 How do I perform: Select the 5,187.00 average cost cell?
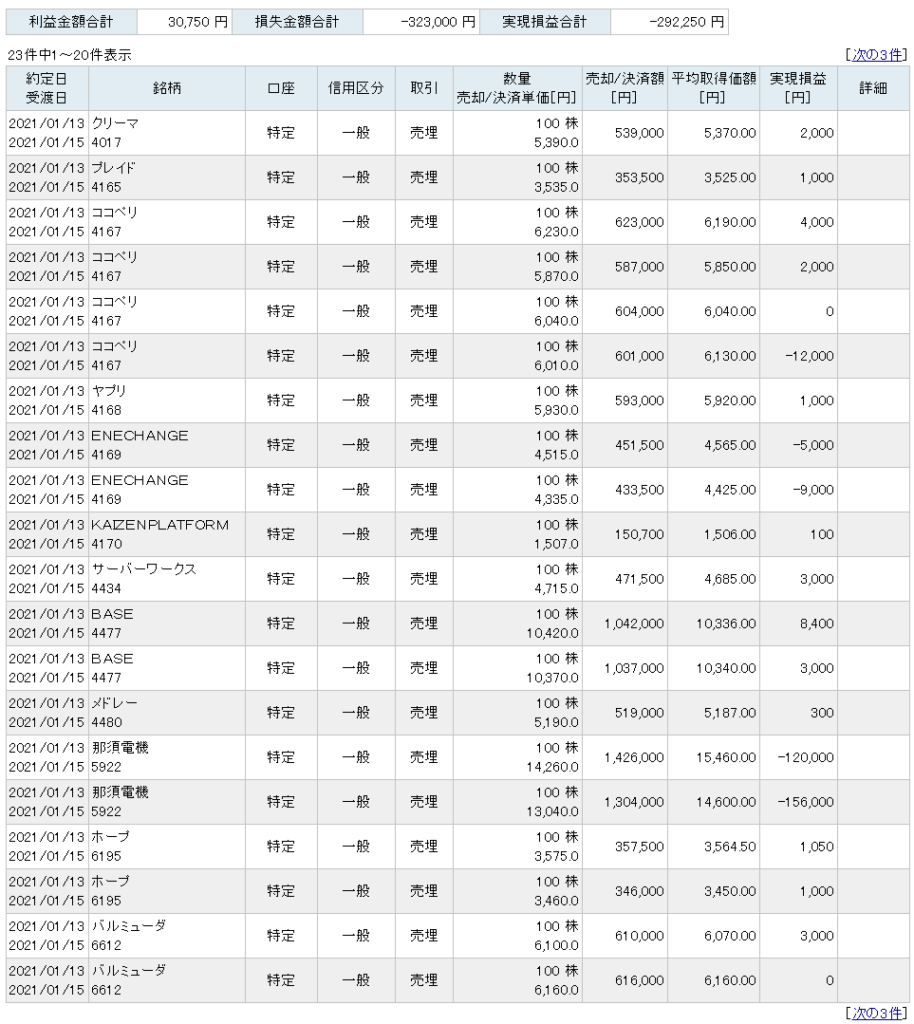coord(714,712)
